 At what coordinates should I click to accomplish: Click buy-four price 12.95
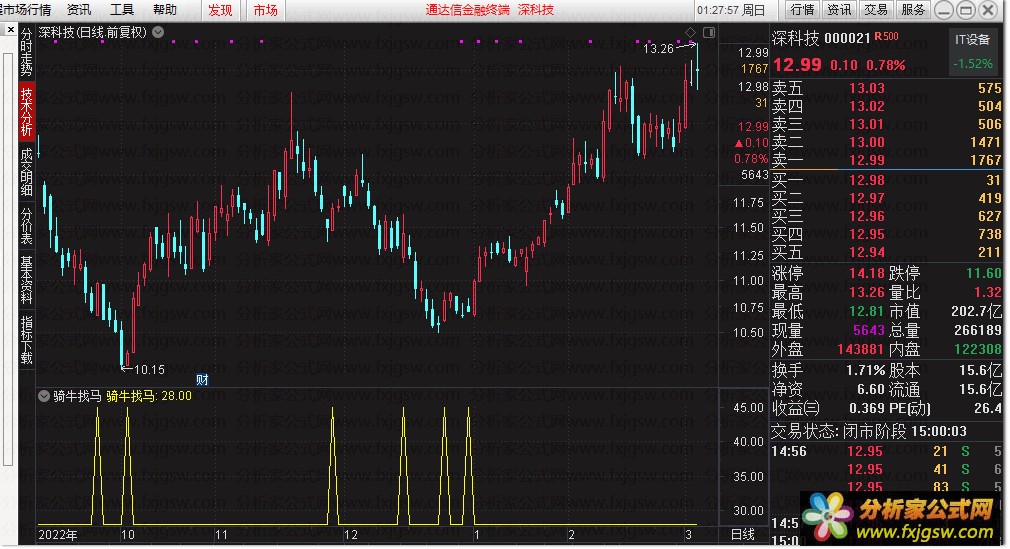pos(866,235)
